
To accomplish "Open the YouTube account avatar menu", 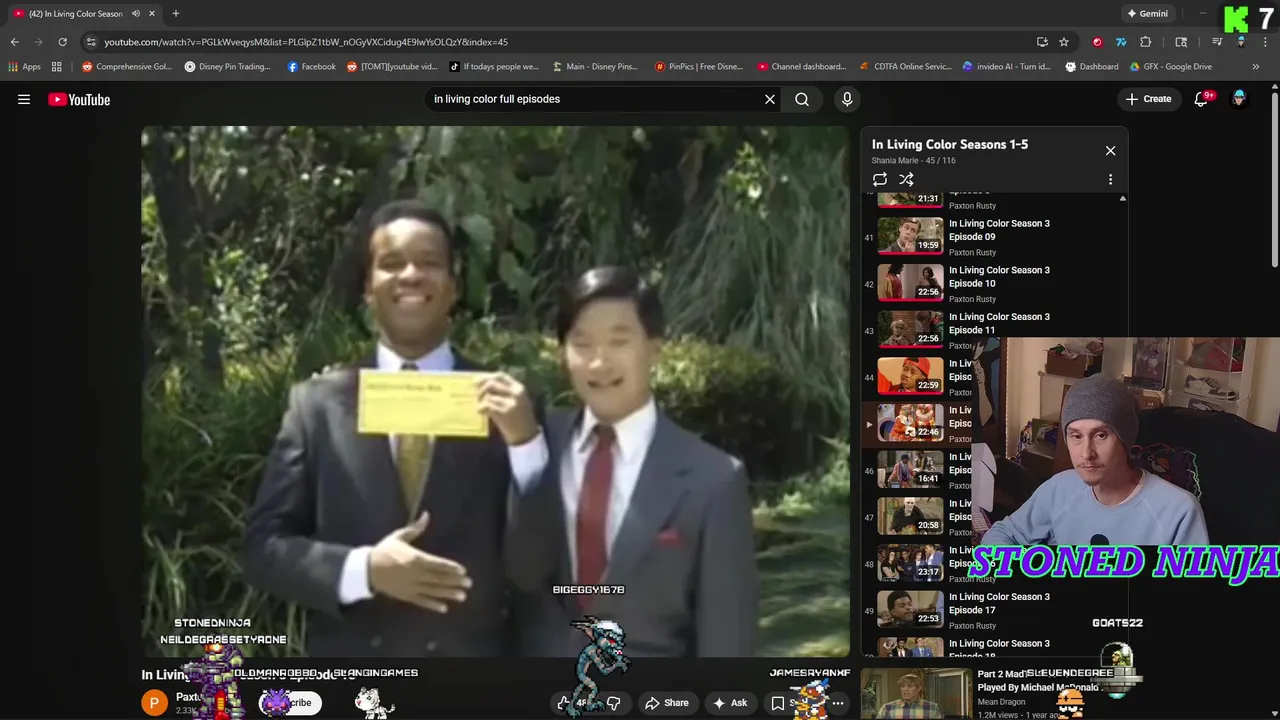I will click(x=1239, y=99).
